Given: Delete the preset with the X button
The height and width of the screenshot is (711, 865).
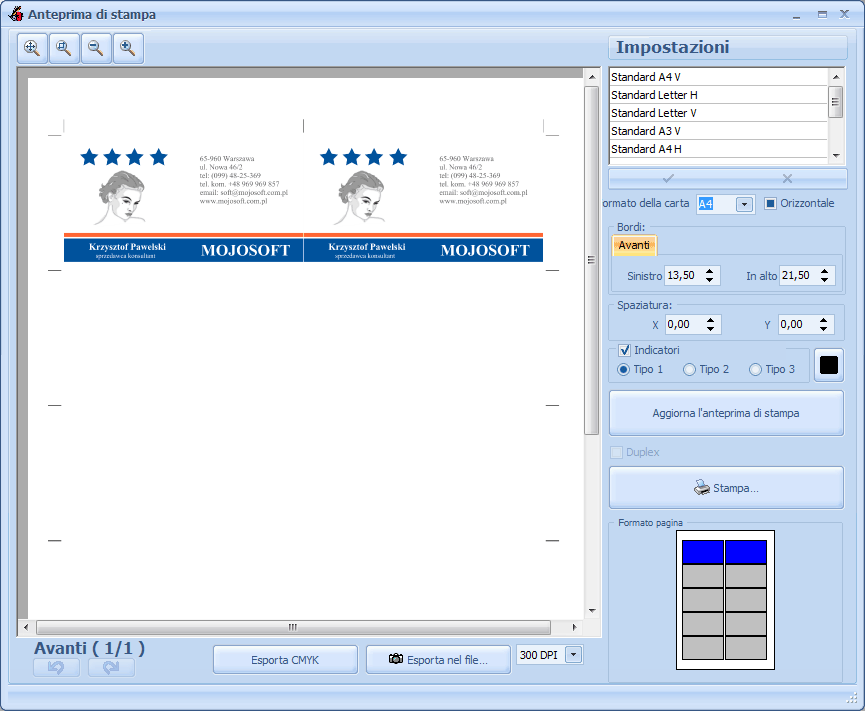Looking at the screenshot, I should point(787,179).
